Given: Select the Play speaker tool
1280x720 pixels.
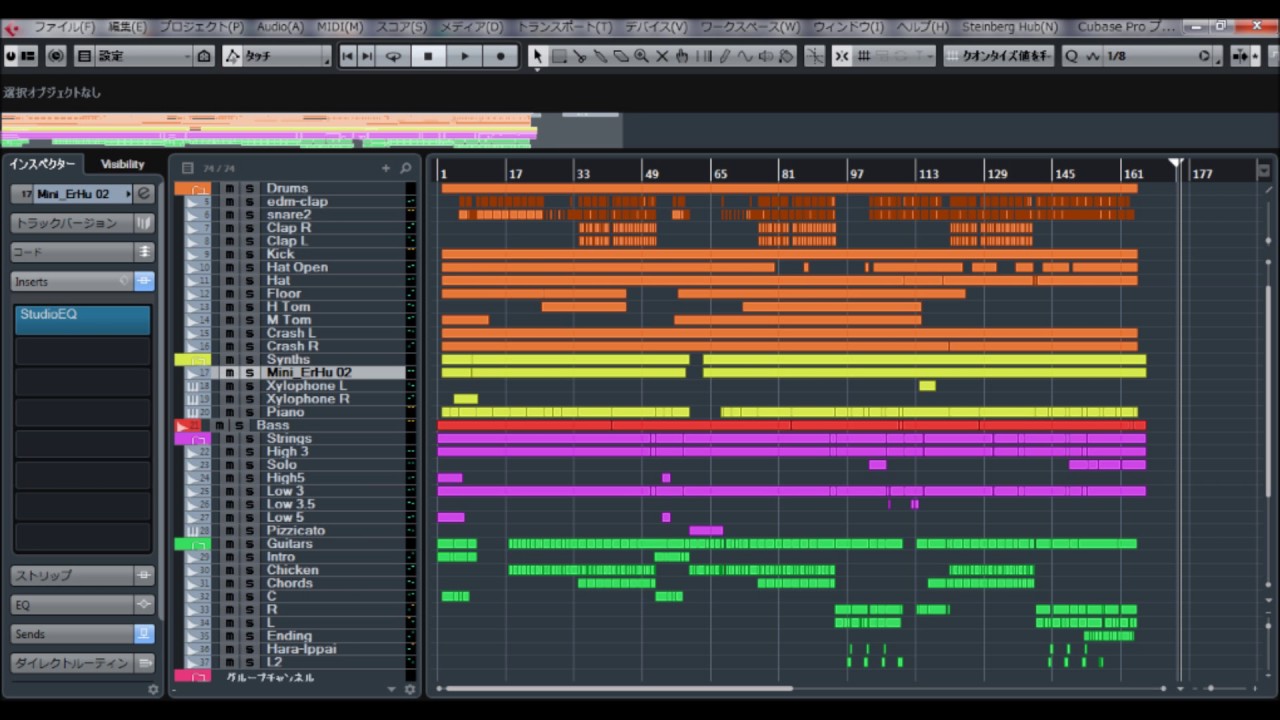Looking at the screenshot, I should point(766,57).
